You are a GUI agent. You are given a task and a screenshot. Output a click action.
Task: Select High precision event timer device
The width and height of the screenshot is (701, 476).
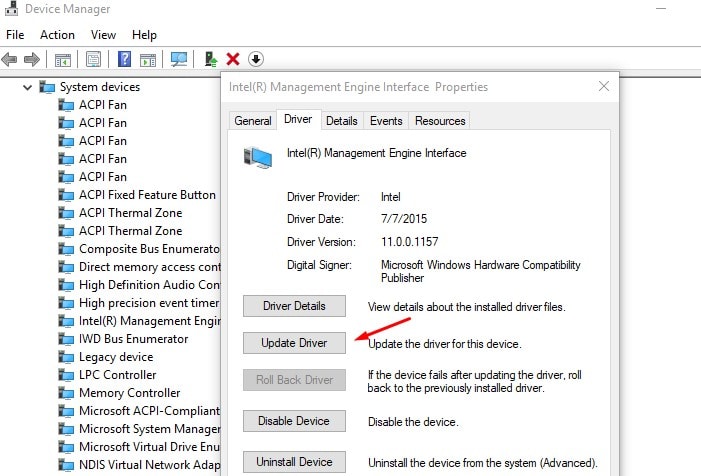[x=149, y=303]
